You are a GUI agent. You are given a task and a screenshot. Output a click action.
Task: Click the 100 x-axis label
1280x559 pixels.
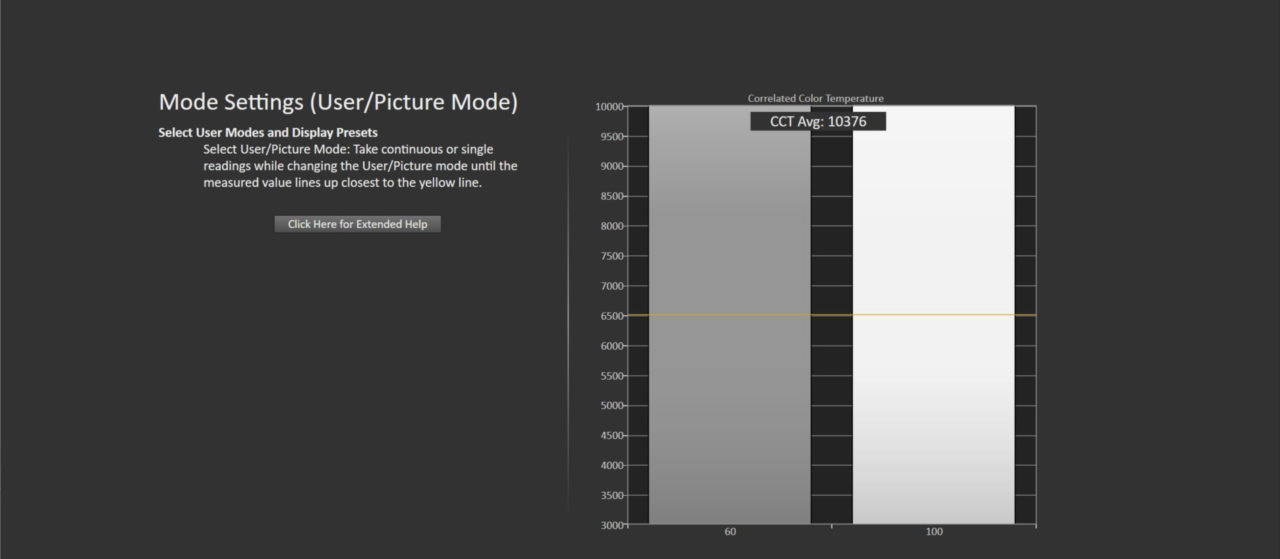tap(933, 532)
